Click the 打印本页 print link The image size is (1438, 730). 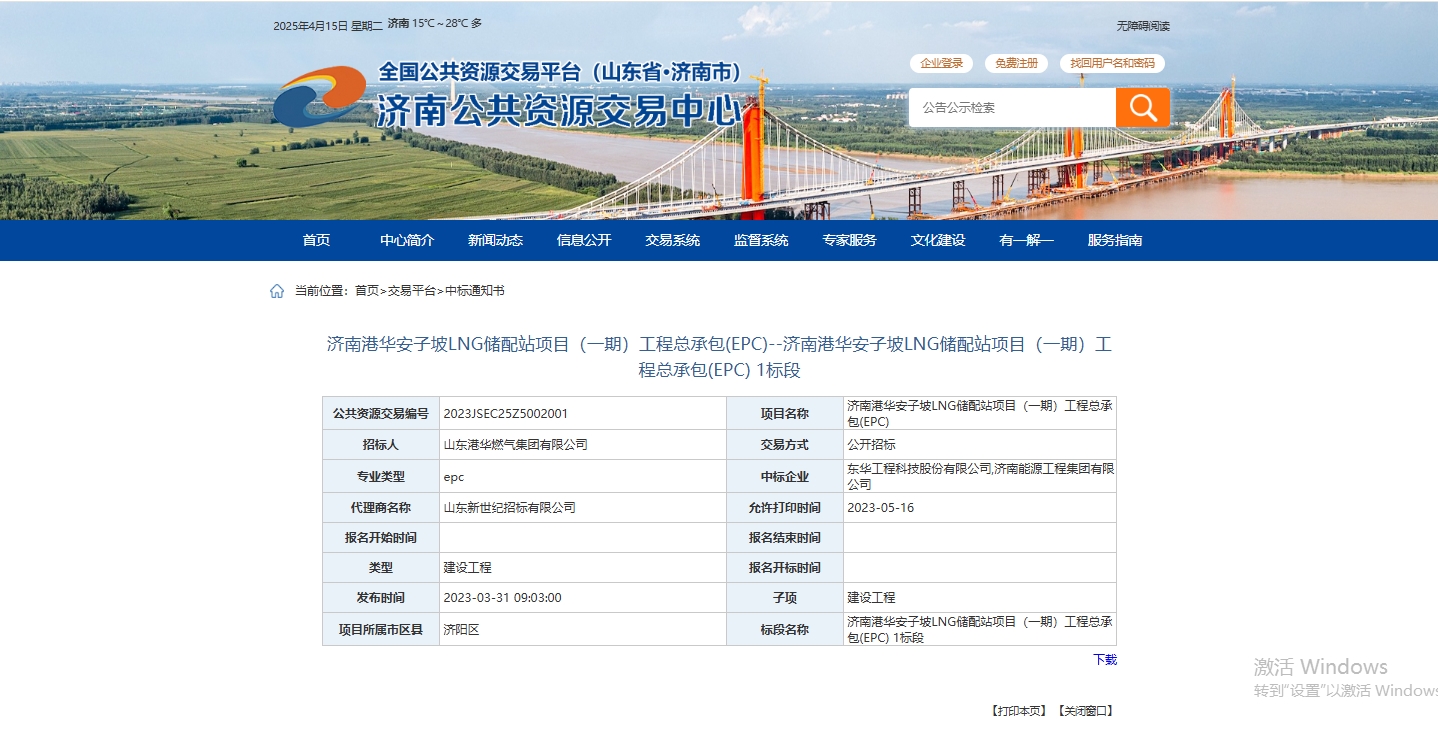1019,711
